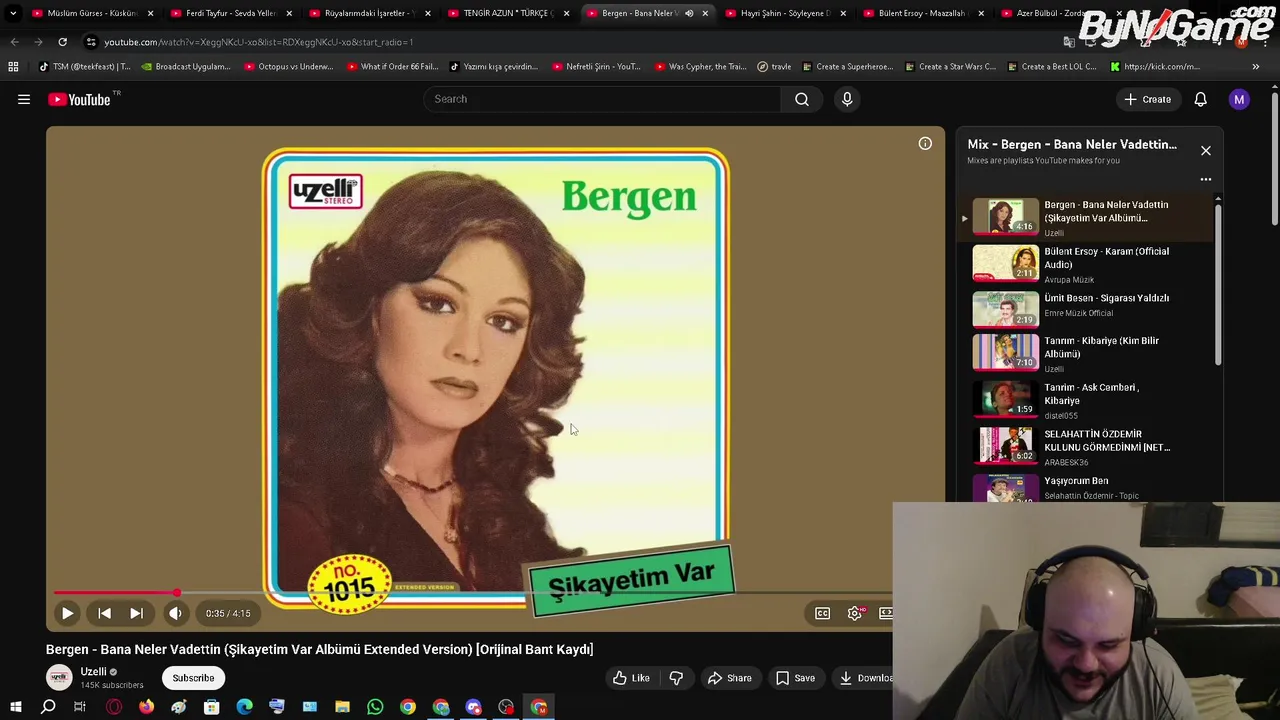Switch to Hayri Şahin tab

point(785,13)
